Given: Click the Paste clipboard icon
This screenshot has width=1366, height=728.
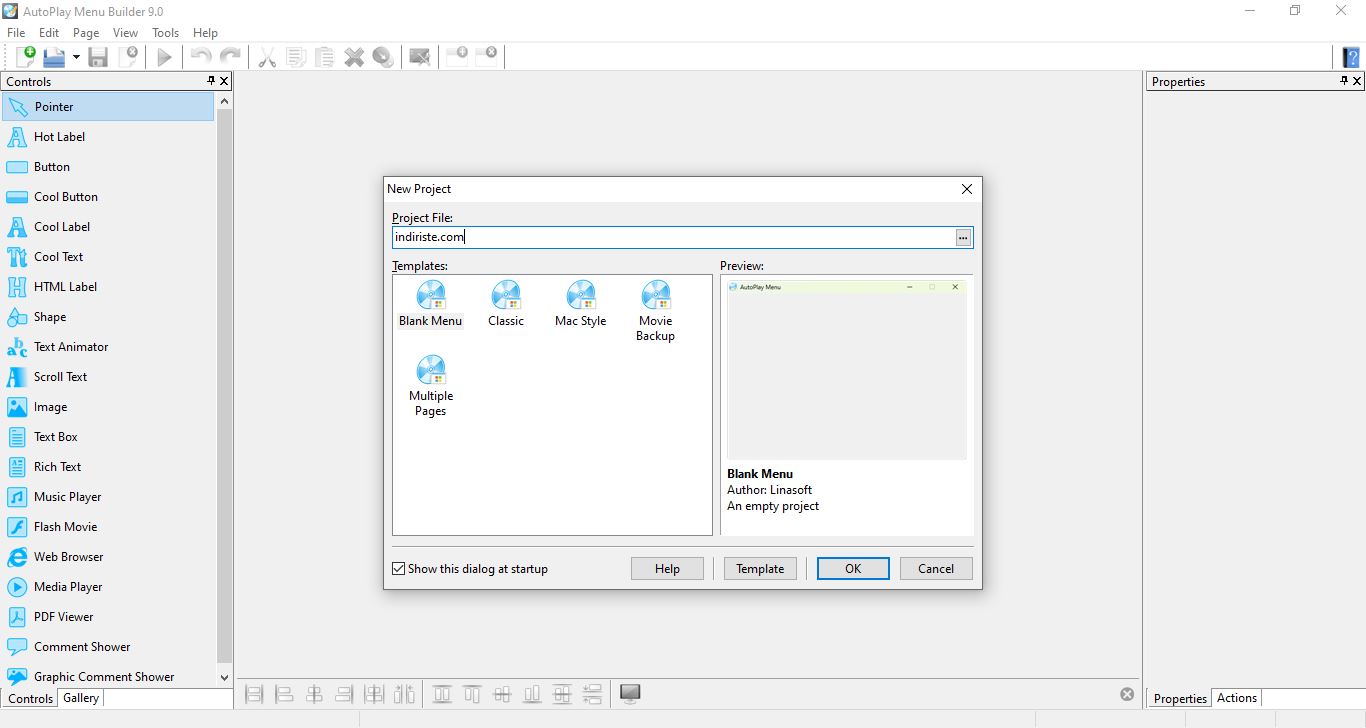Looking at the screenshot, I should (x=324, y=57).
